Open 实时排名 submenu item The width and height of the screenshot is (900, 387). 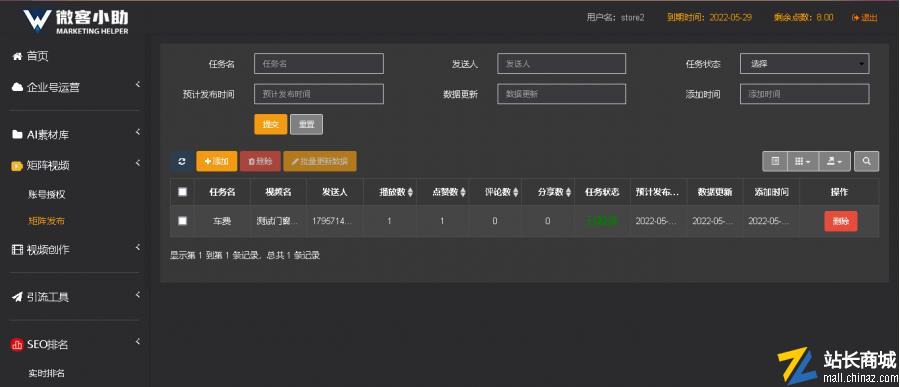click(x=46, y=373)
